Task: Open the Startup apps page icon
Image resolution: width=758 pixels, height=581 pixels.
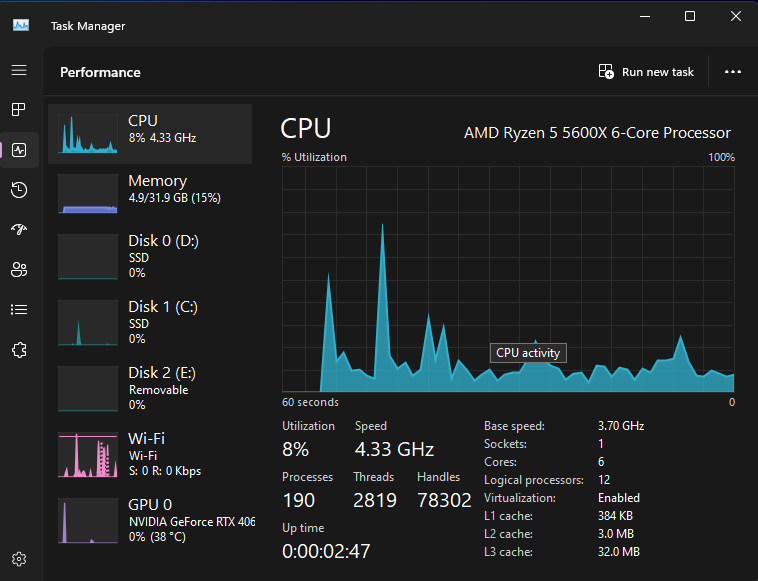Action: 19,229
